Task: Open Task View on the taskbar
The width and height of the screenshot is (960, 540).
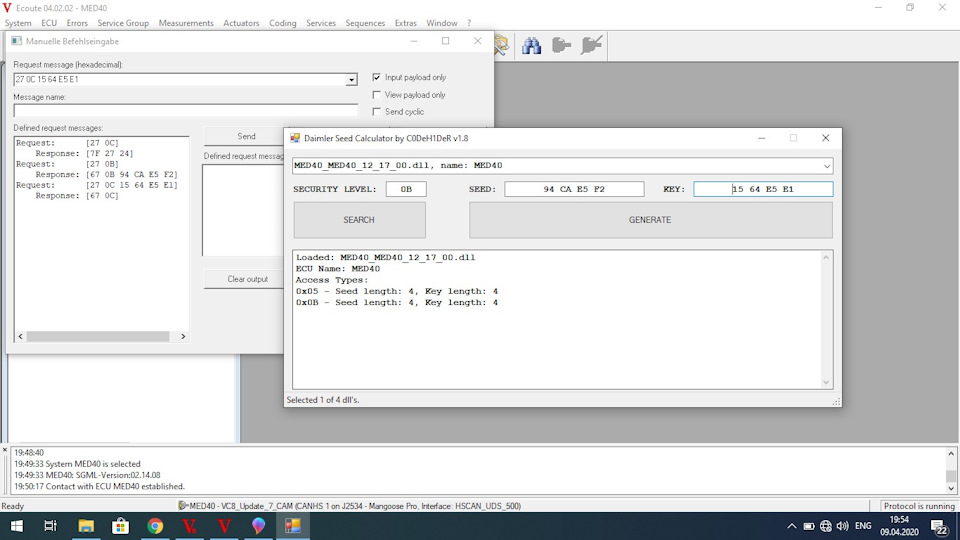Action: (x=50, y=526)
